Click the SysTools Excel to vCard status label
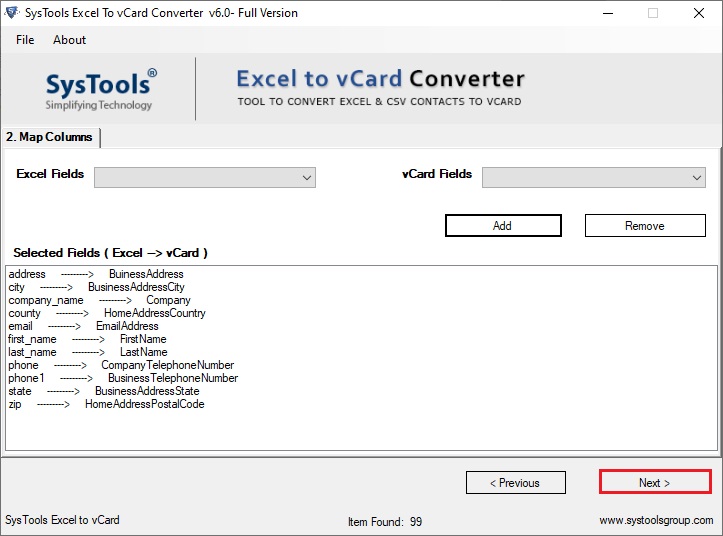 (62, 520)
